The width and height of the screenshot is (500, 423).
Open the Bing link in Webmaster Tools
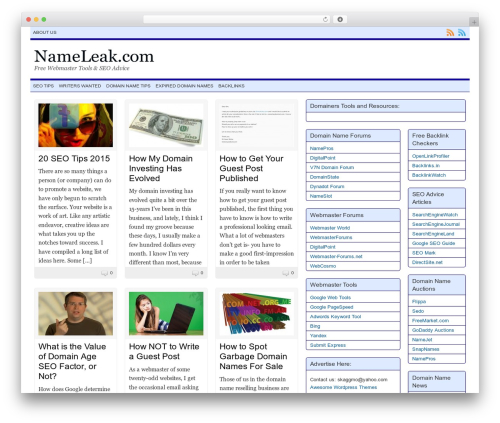click(x=315, y=326)
